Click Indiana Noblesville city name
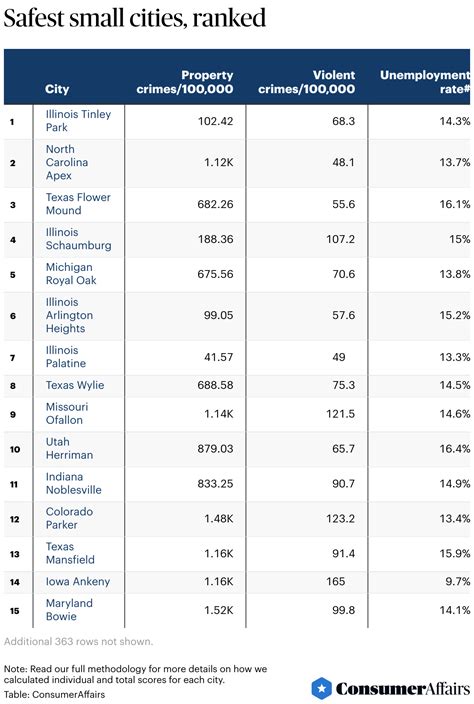The height and width of the screenshot is (704, 474). (x=74, y=484)
